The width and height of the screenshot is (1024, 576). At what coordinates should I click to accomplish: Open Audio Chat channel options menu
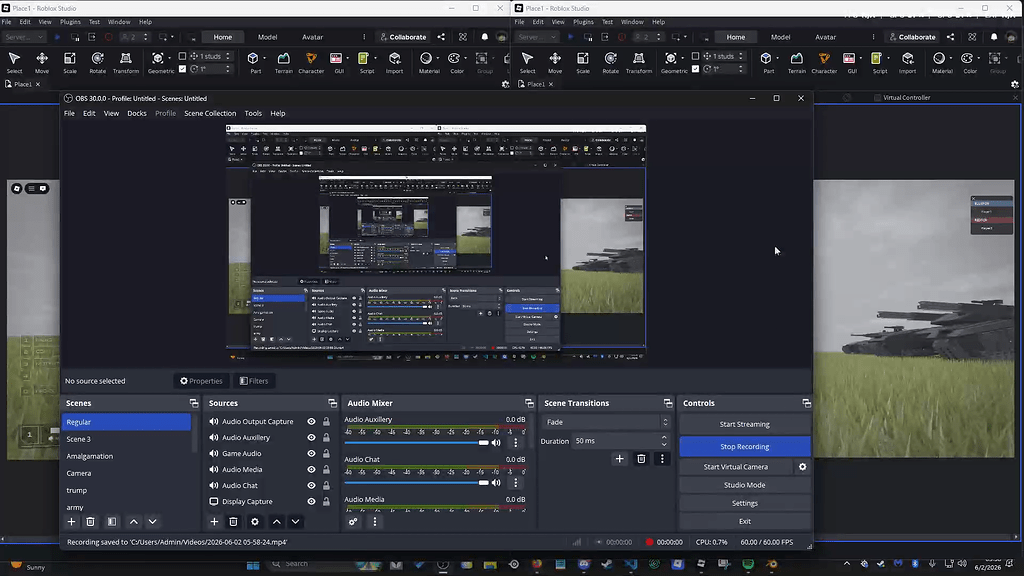coord(515,483)
